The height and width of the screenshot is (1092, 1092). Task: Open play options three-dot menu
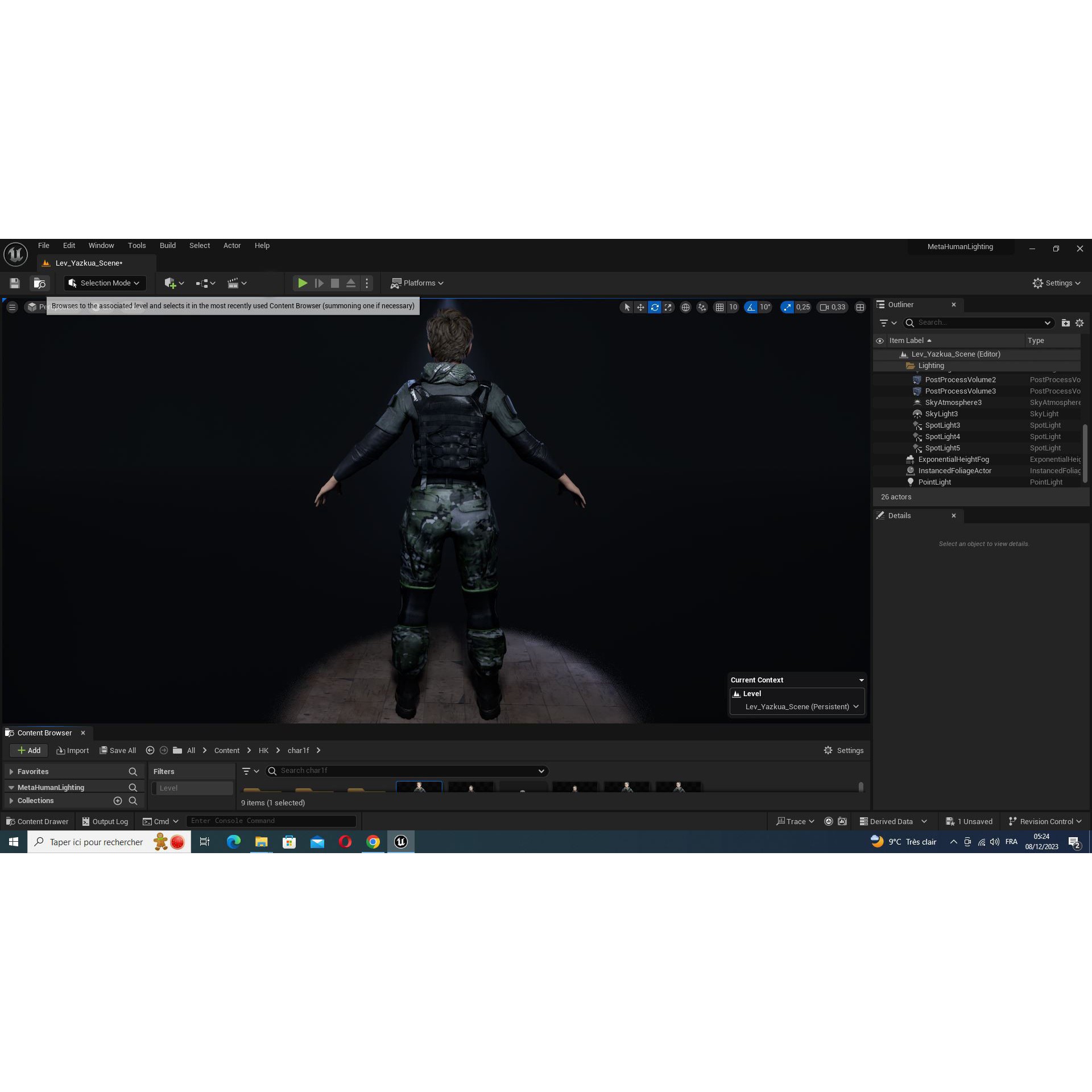point(367,283)
